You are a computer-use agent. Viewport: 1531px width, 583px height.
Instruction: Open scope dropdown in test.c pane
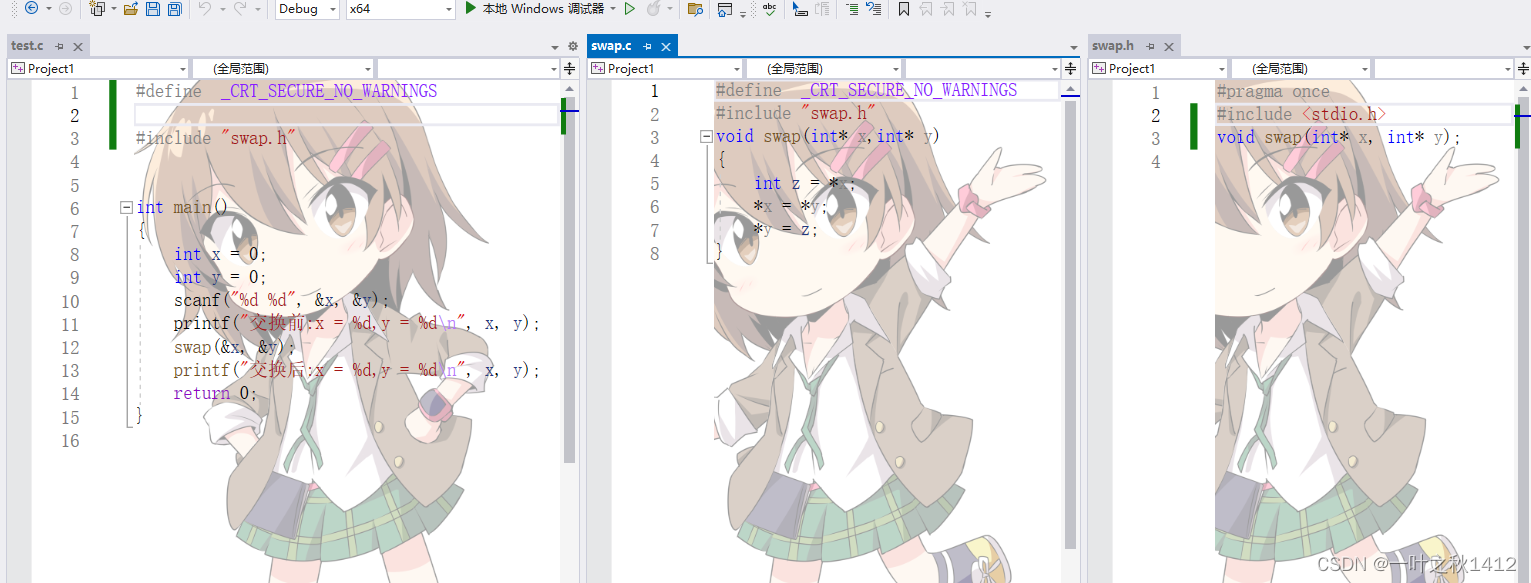(282, 68)
